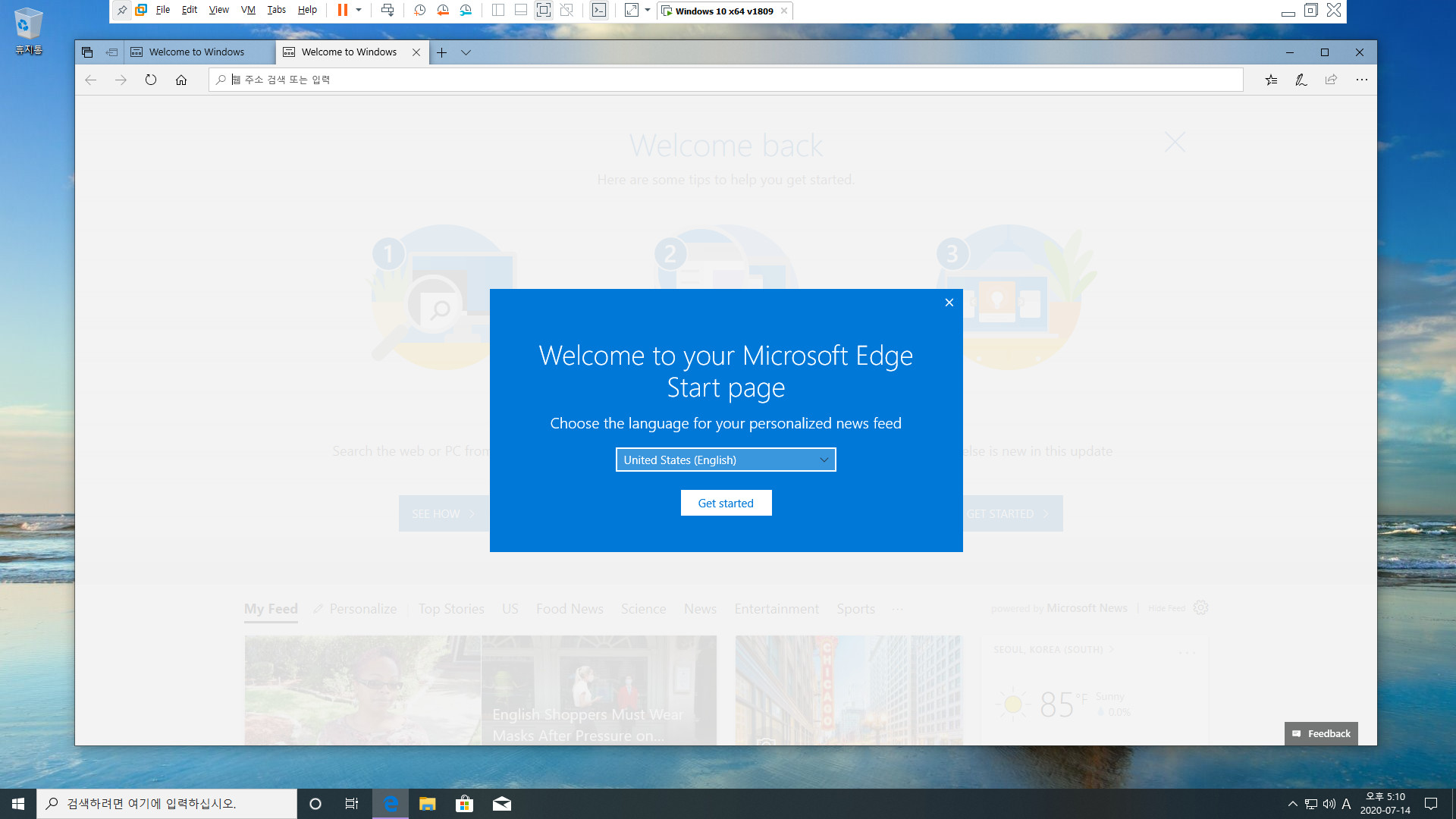Go to Edge home page
The width and height of the screenshot is (1456, 819).
tap(181, 80)
